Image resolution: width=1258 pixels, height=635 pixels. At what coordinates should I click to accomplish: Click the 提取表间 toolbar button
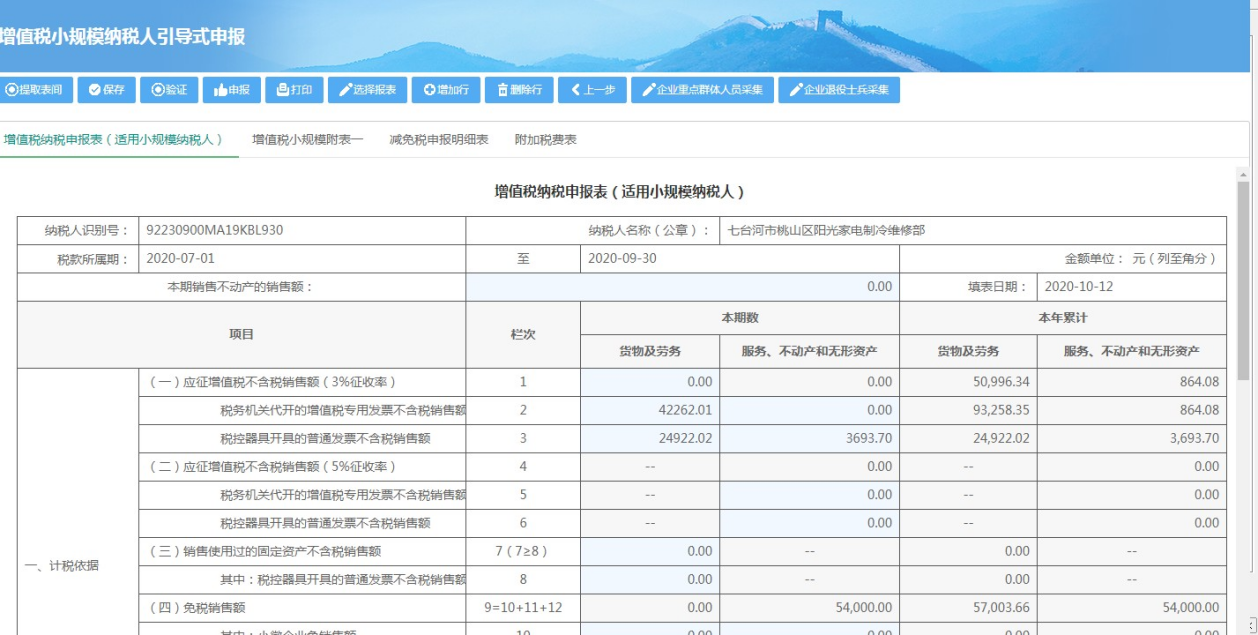click(x=34, y=90)
